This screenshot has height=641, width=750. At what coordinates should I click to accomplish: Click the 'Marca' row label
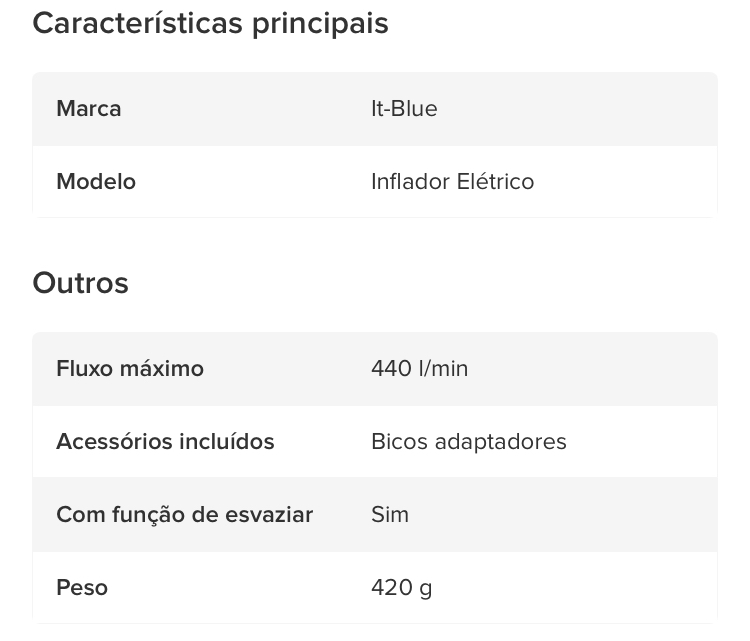click(x=89, y=109)
